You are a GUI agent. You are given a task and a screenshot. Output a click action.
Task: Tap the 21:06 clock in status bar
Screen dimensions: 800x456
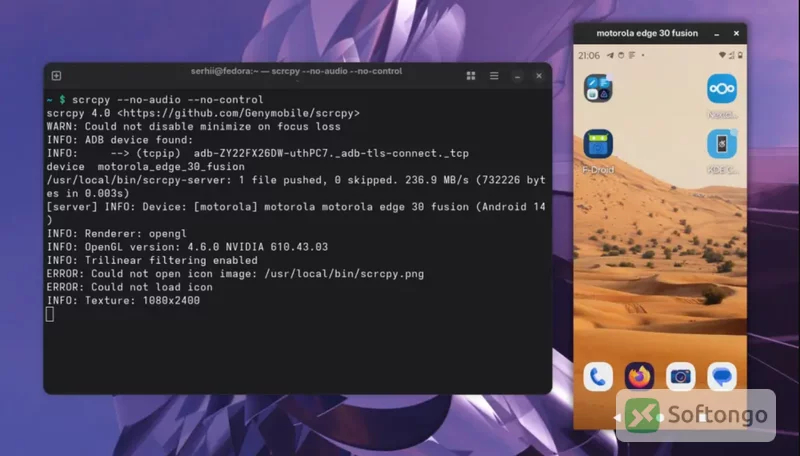click(589, 55)
